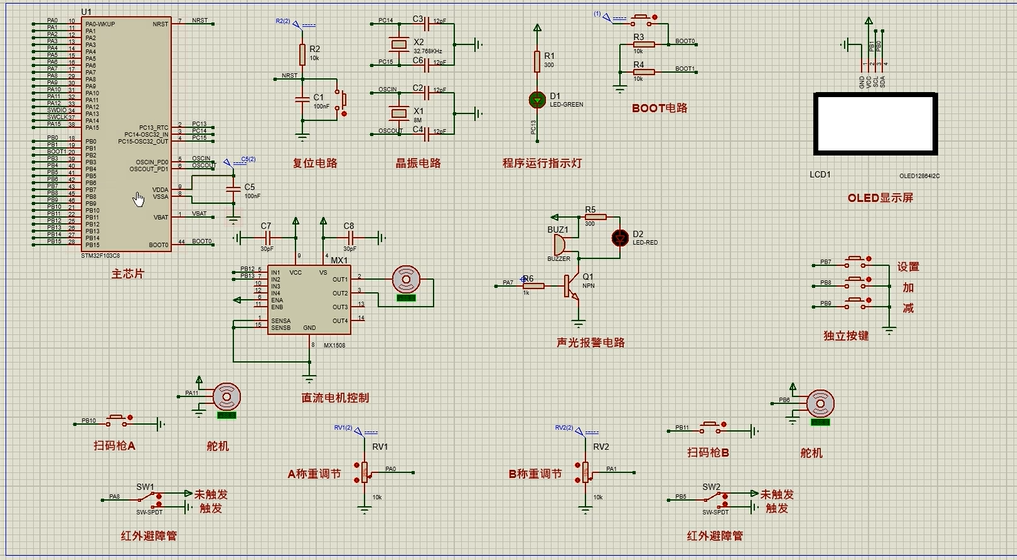This screenshot has height=560, width=1017.
Task: Click the servo motor on PA11
Action: pyautogui.click(x=226, y=398)
